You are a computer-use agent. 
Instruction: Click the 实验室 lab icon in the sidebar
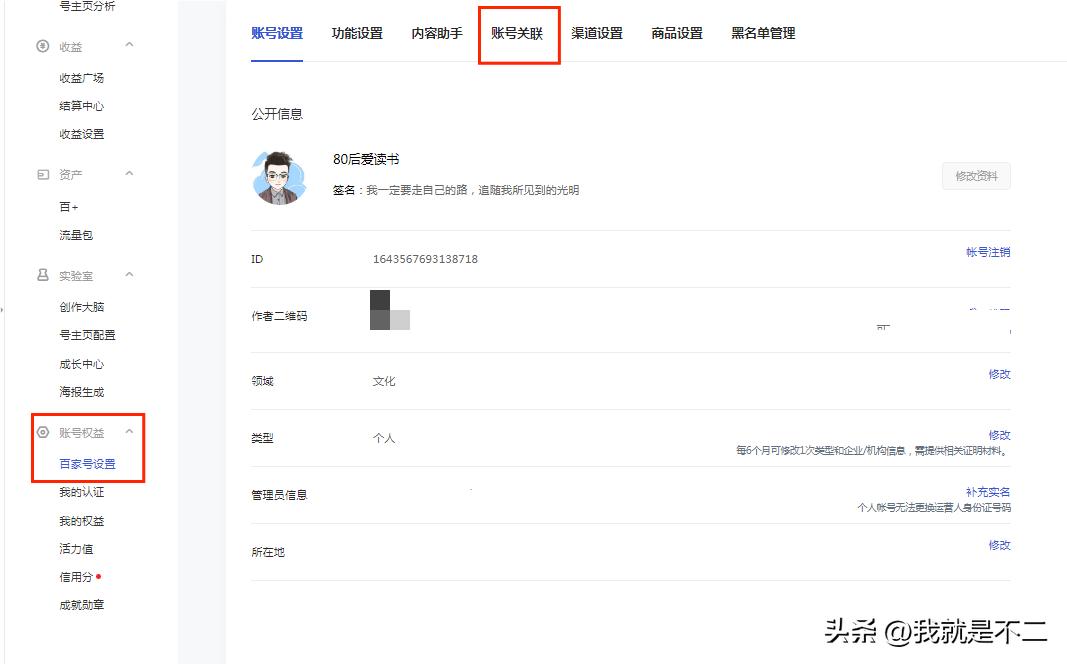[41, 275]
